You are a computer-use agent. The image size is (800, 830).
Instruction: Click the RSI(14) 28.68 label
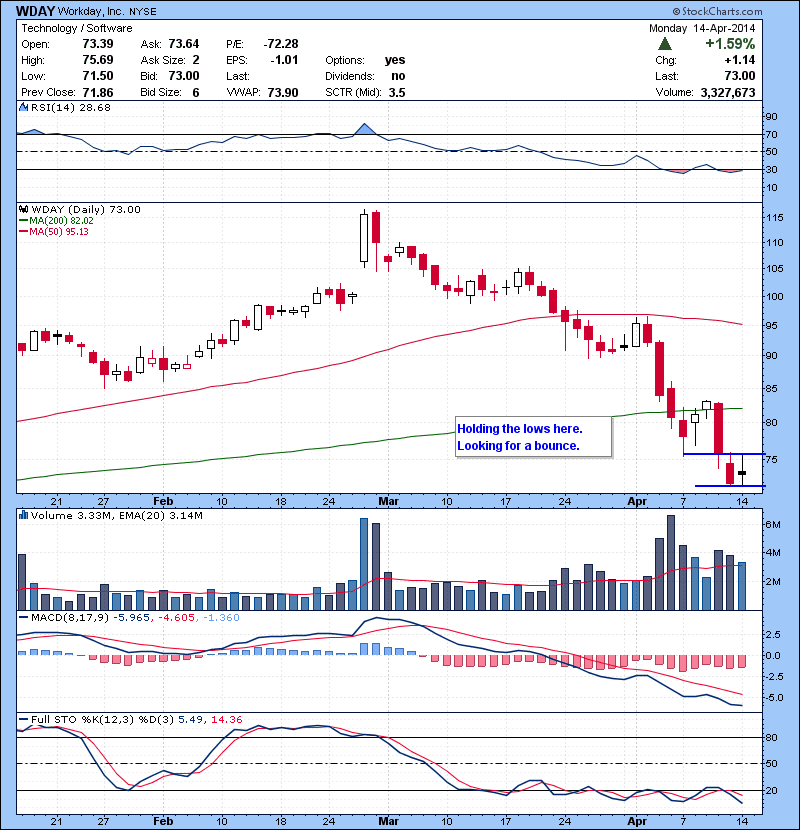pyautogui.click(x=71, y=107)
